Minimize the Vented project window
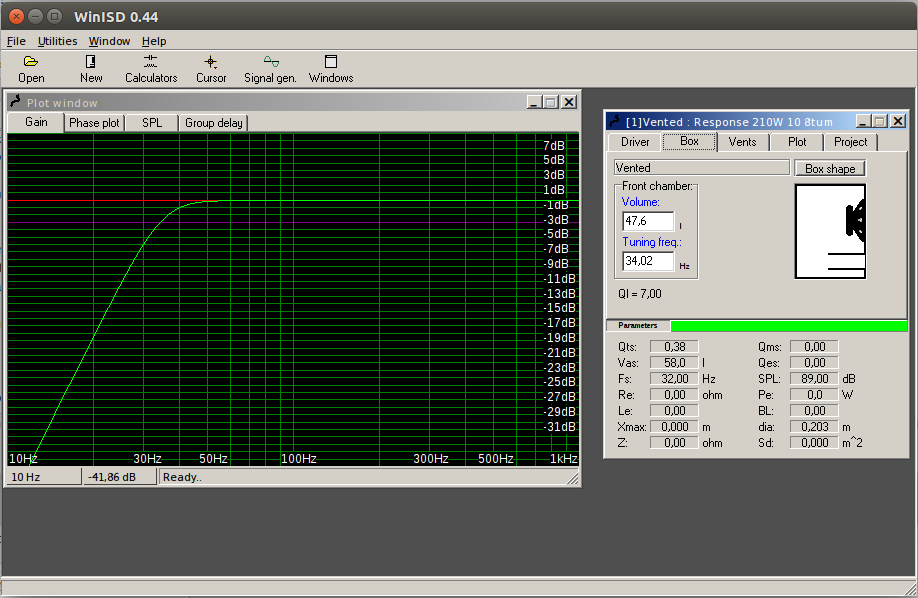 (x=862, y=121)
